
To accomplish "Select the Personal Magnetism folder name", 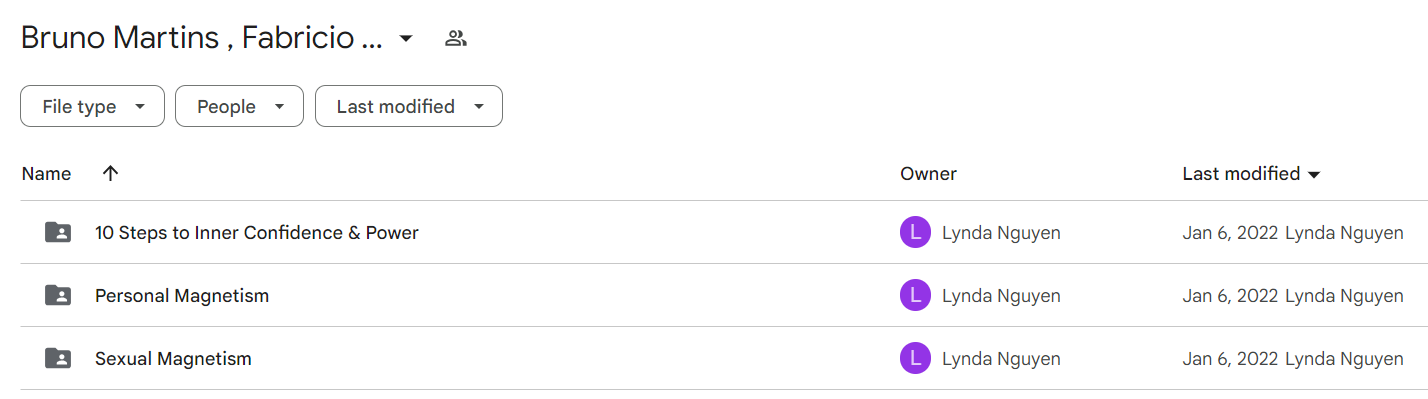I will tap(182, 295).
